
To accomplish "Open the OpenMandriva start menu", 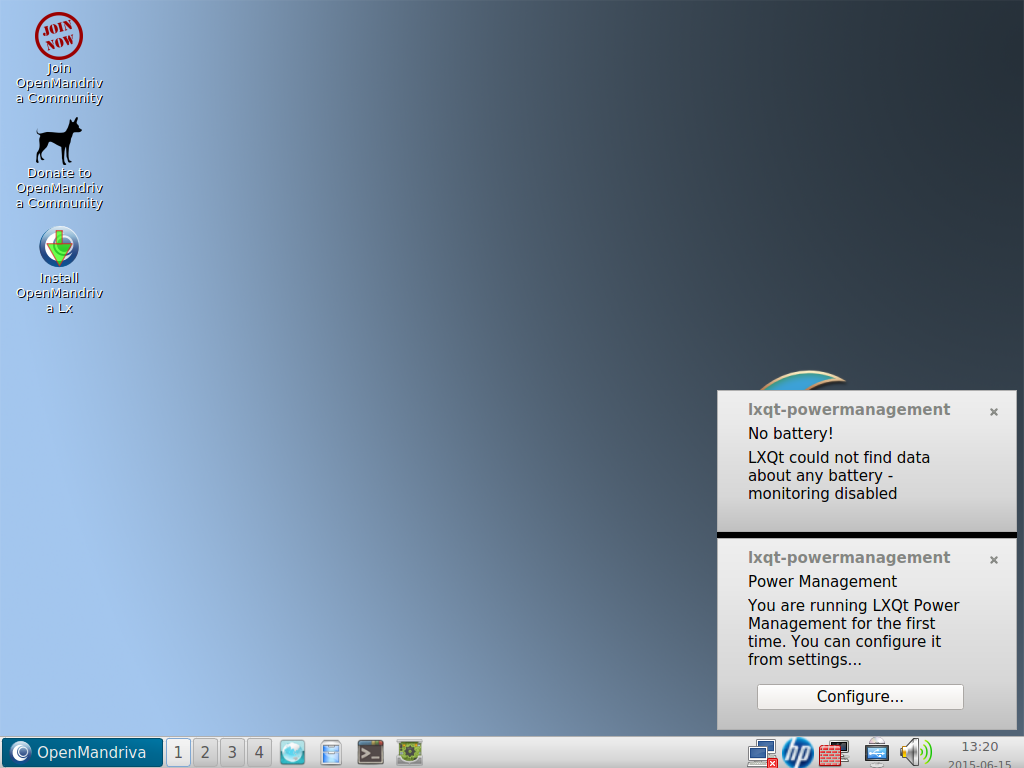I will (x=82, y=752).
